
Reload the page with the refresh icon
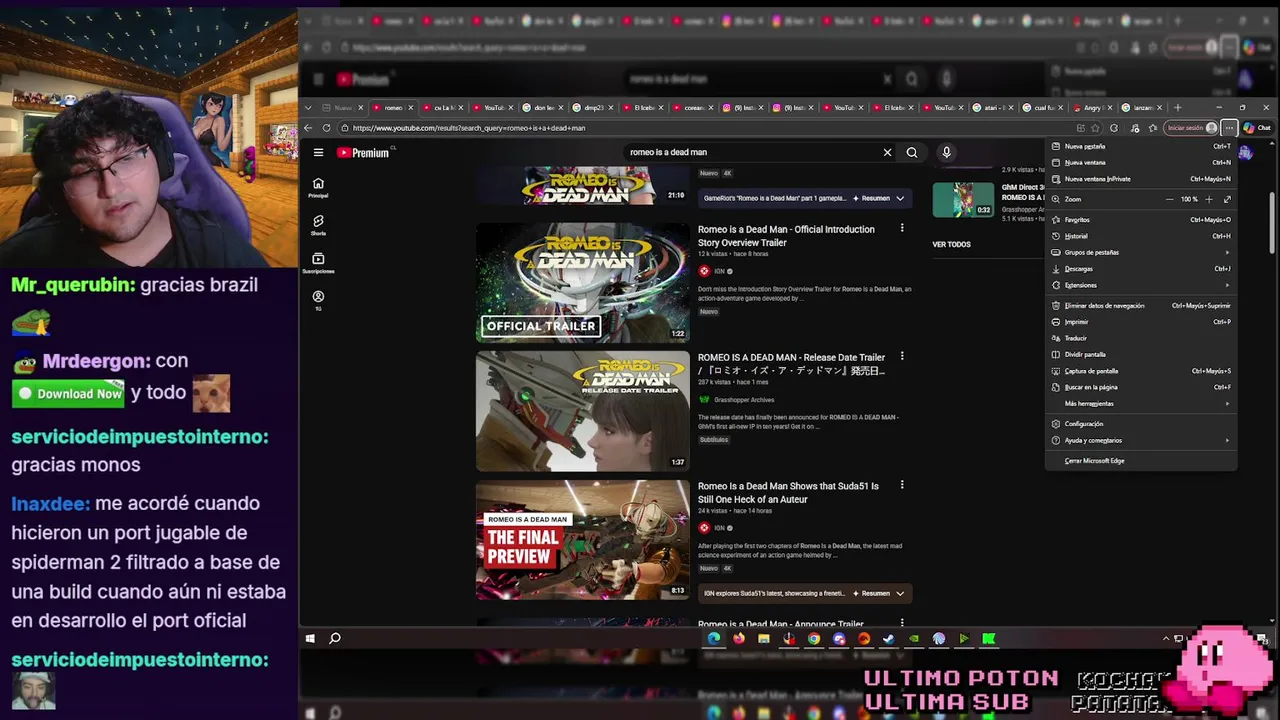point(326,128)
